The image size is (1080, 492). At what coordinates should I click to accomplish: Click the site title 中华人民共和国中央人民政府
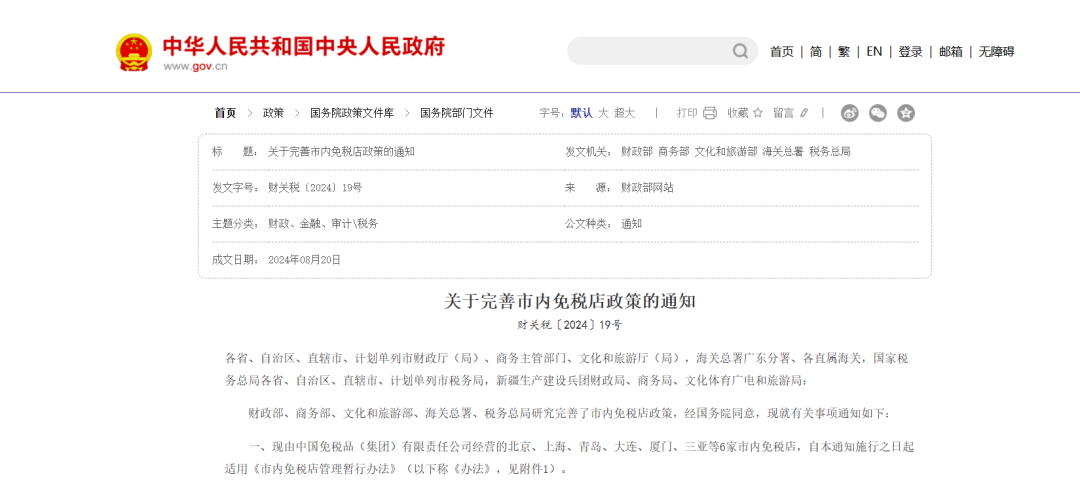coord(304,46)
